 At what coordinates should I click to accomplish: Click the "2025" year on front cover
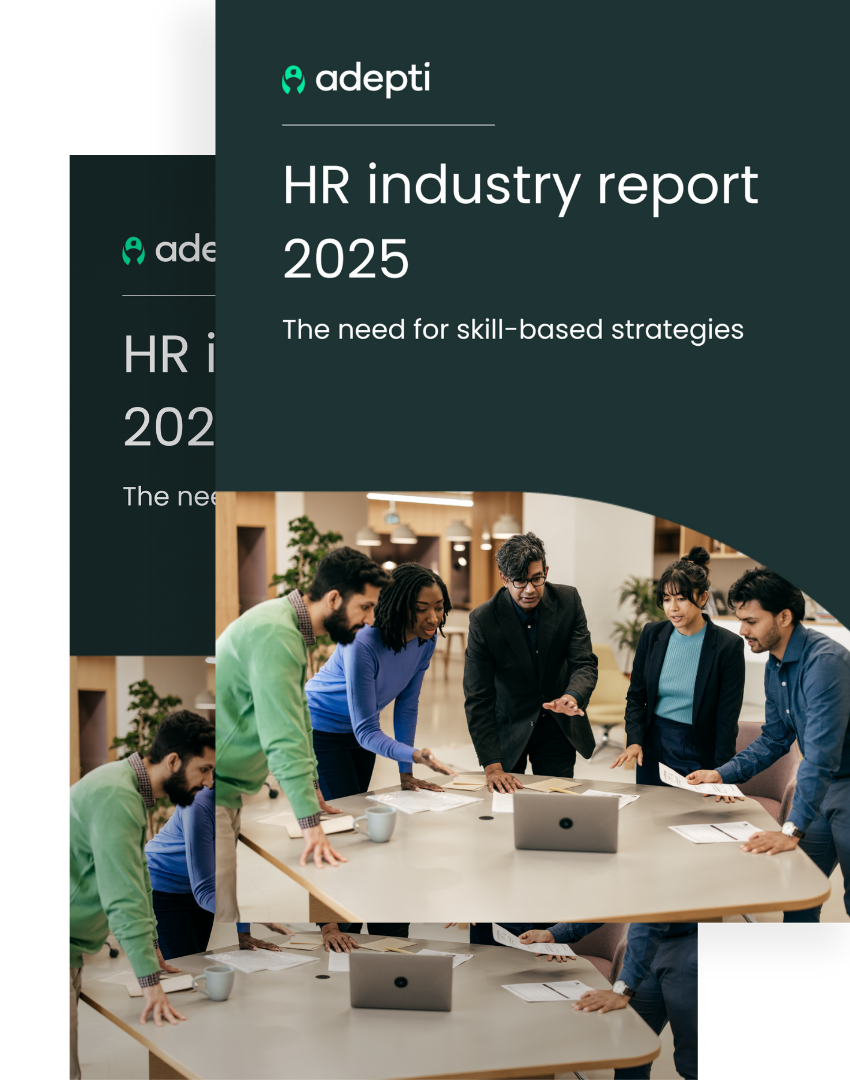click(x=346, y=259)
